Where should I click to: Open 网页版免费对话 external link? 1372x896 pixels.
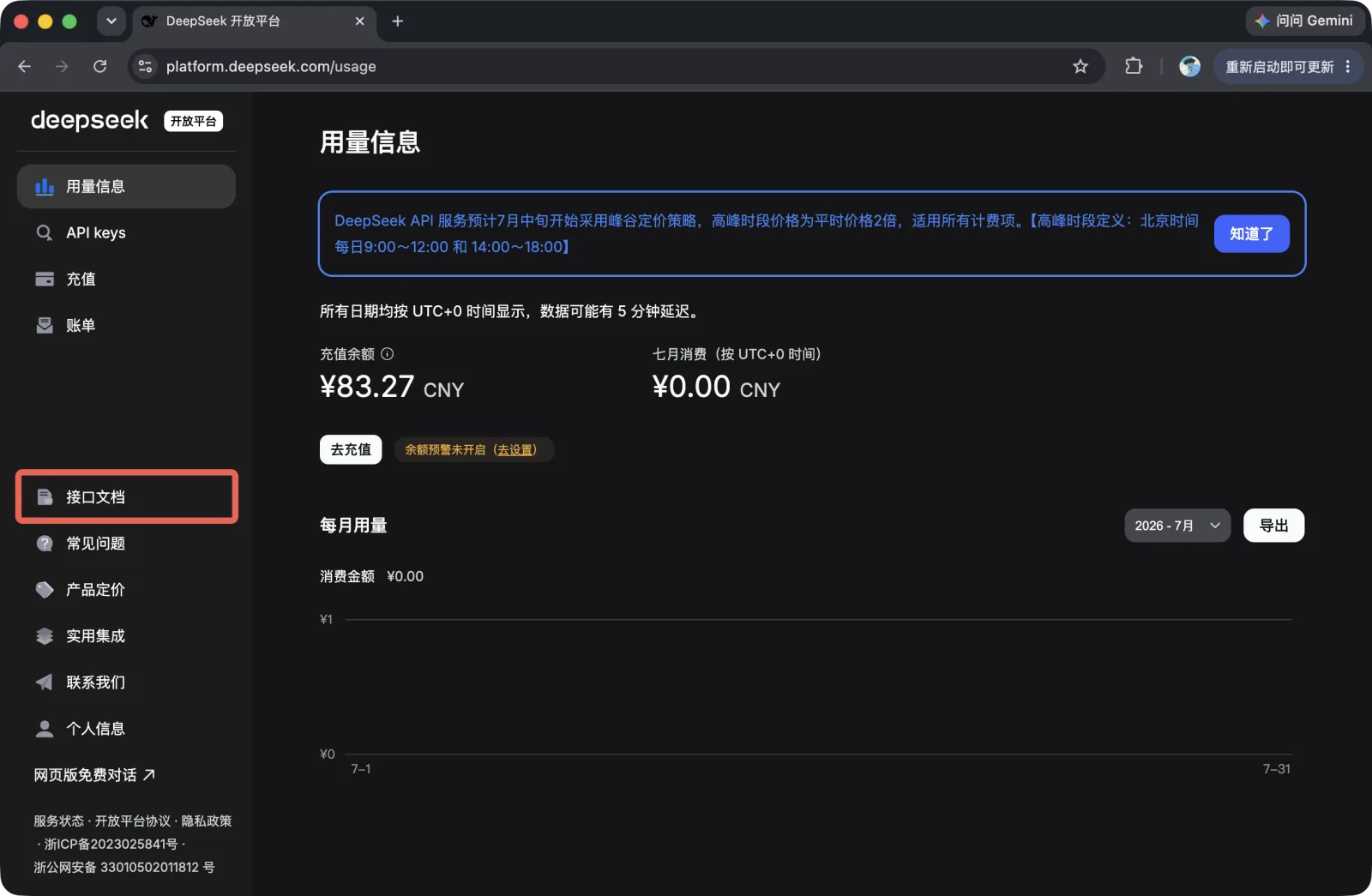tap(94, 774)
